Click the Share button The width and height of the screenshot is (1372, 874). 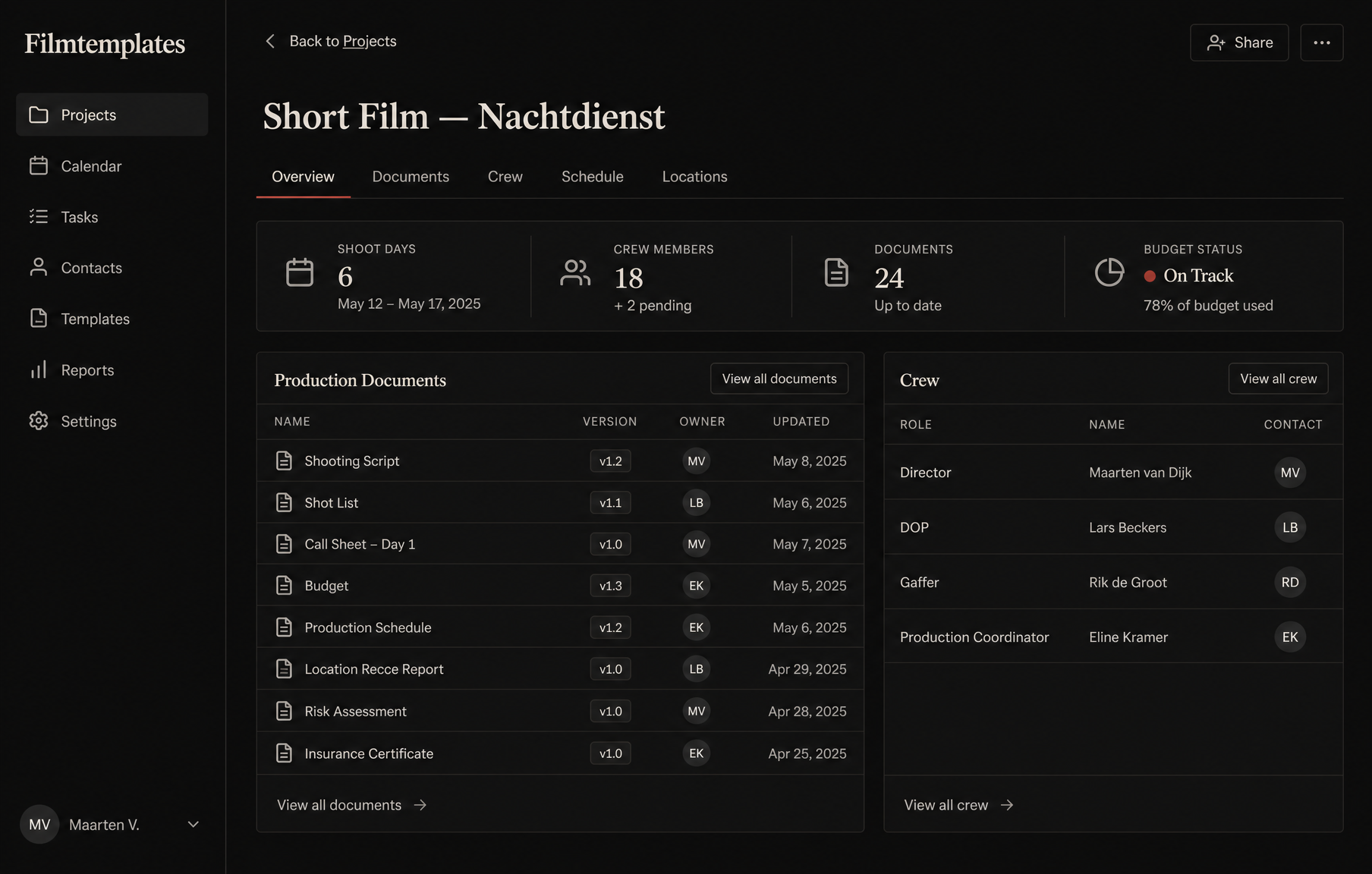point(1239,42)
